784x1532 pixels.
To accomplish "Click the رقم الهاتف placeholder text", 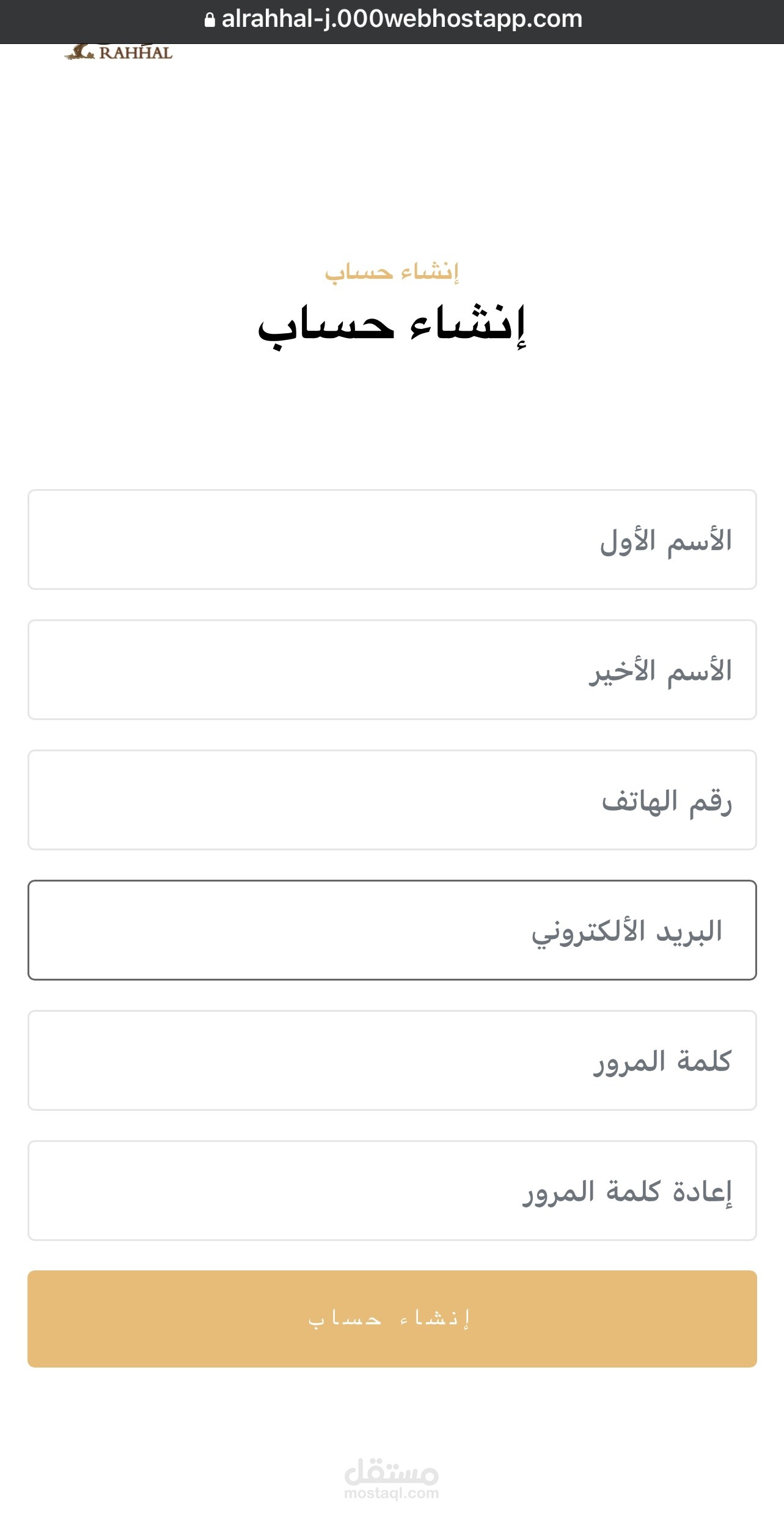I will [667, 801].
